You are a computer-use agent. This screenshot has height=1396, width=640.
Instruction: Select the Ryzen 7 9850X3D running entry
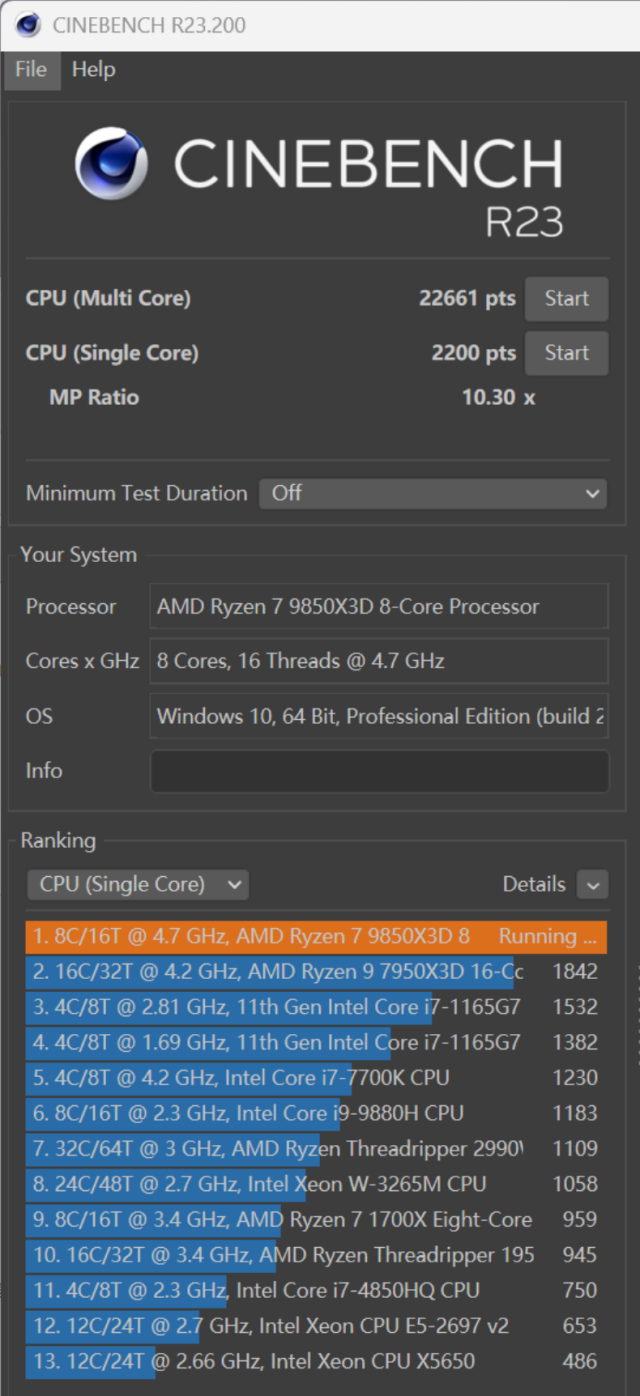(x=316, y=936)
